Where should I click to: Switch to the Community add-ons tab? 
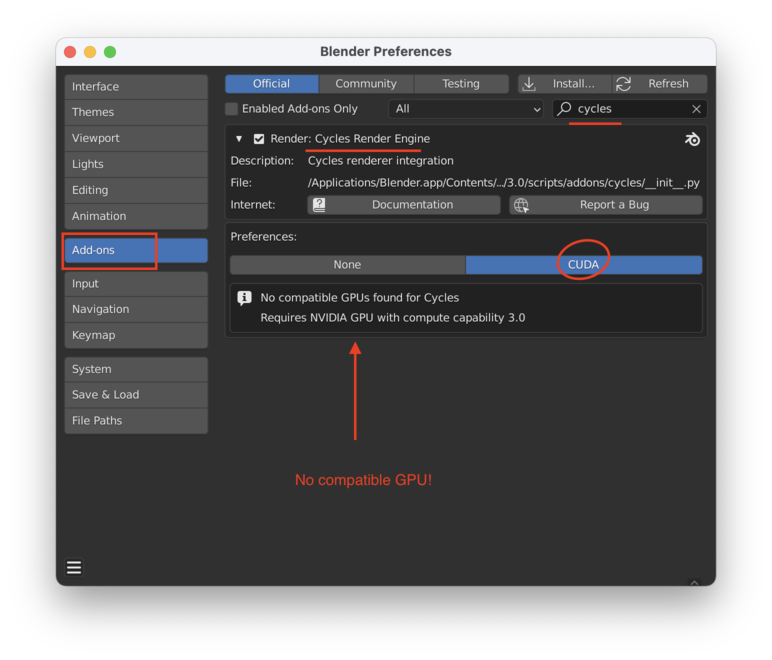[x=366, y=84]
